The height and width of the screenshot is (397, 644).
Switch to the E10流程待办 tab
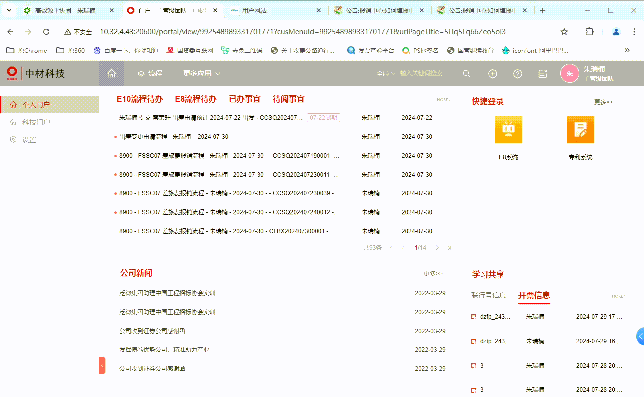140,99
